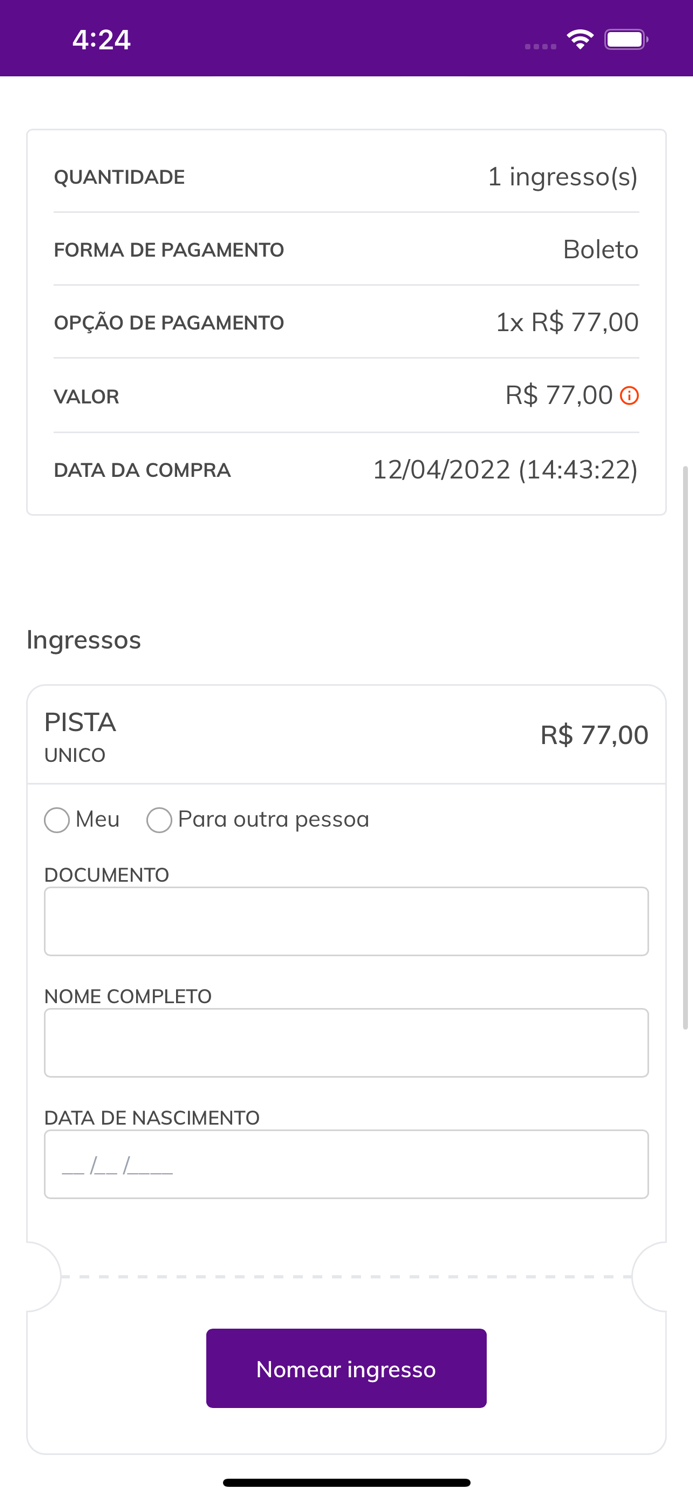Tap the DATA DE NASCIMENTO date field
The image size is (693, 1500).
coord(346,1163)
